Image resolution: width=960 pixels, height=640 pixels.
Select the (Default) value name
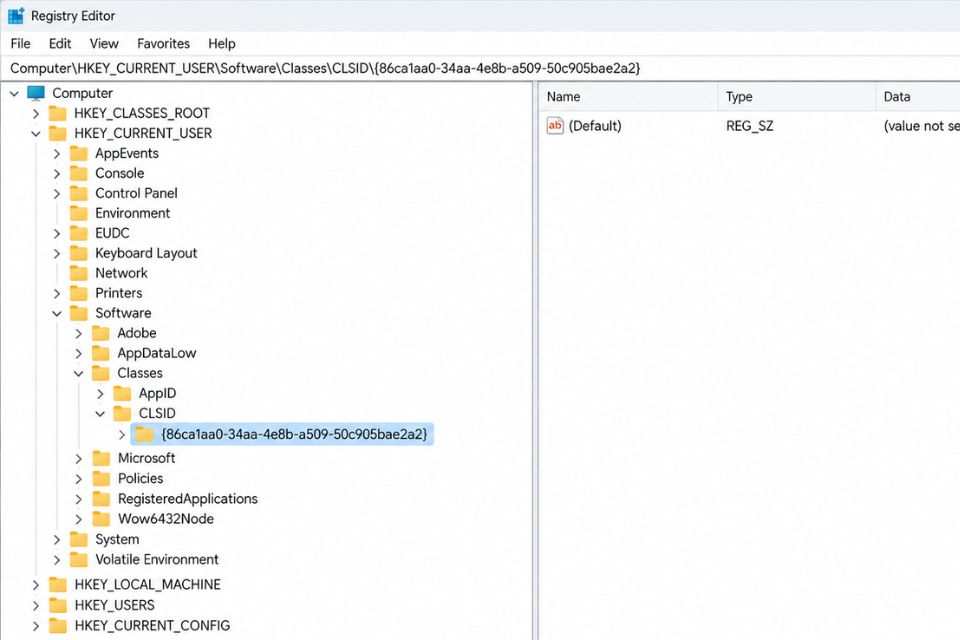click(x=594, y=126)
